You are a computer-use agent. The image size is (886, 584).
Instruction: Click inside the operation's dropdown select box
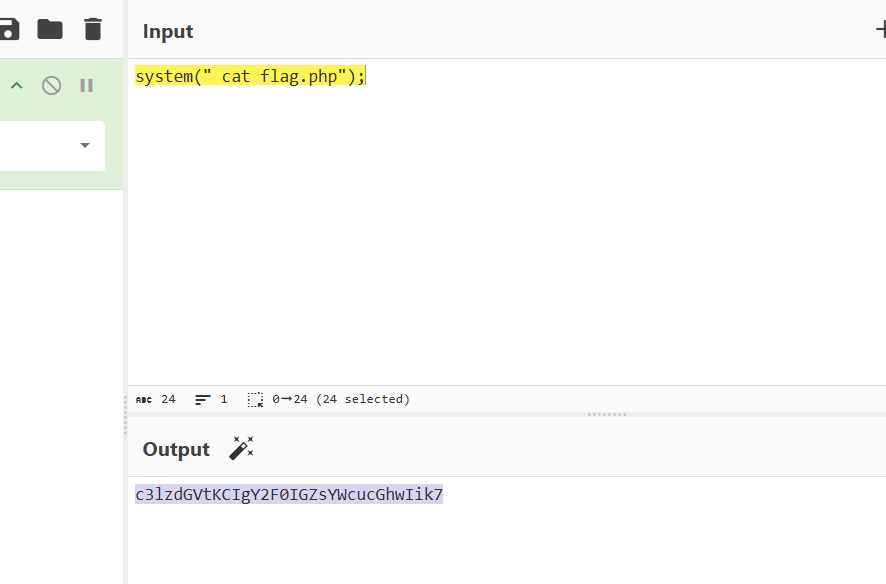click(x=40, y=146)
